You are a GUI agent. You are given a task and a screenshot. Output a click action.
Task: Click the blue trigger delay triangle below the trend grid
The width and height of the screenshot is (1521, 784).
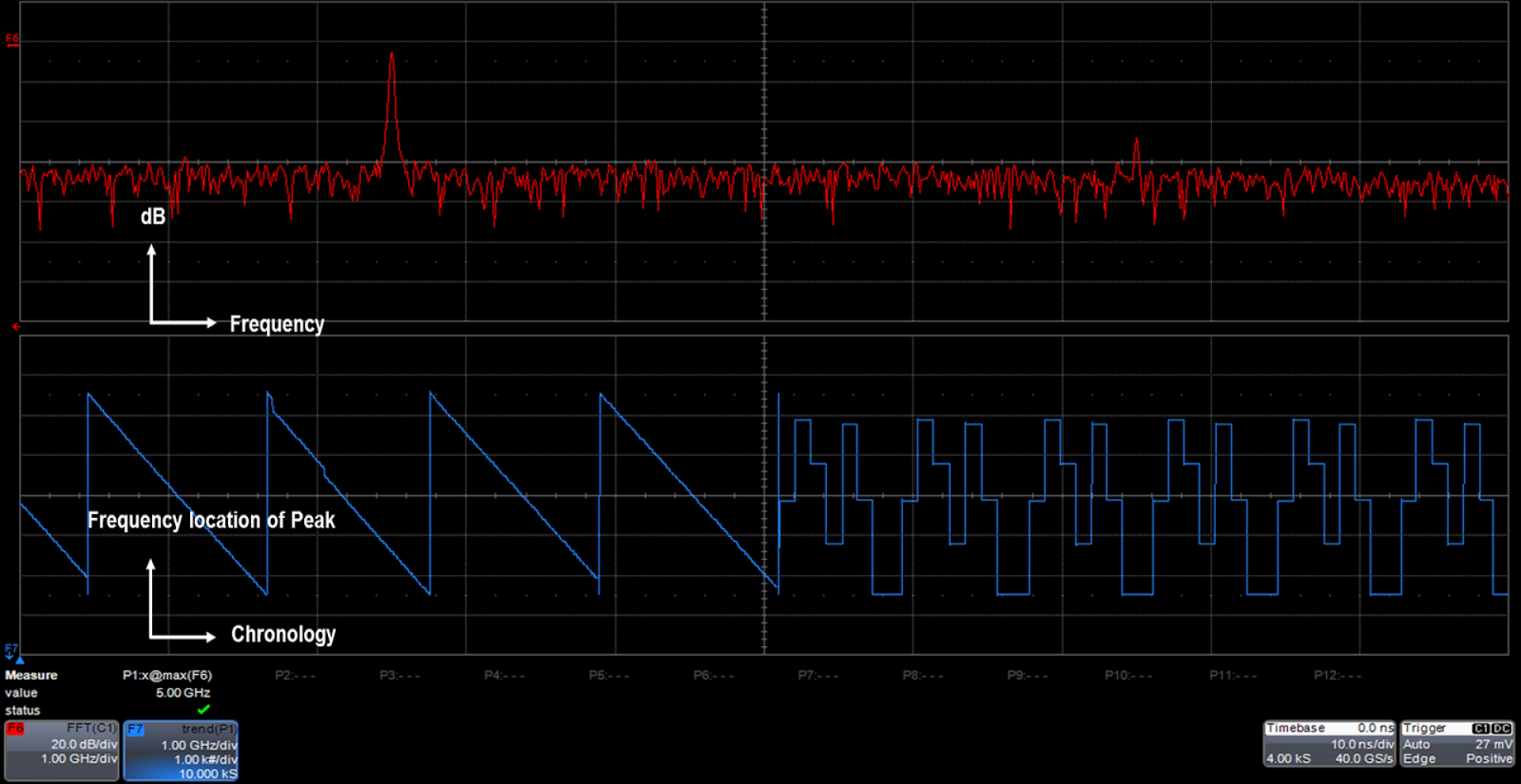click(21, 659)
